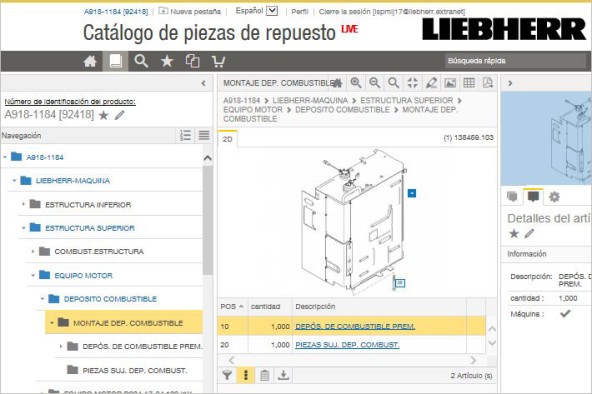Image resolution: width=592 pixels, height=394 pixels.
Task: Toggle the yellow column options button
Action: coord(246,375)
